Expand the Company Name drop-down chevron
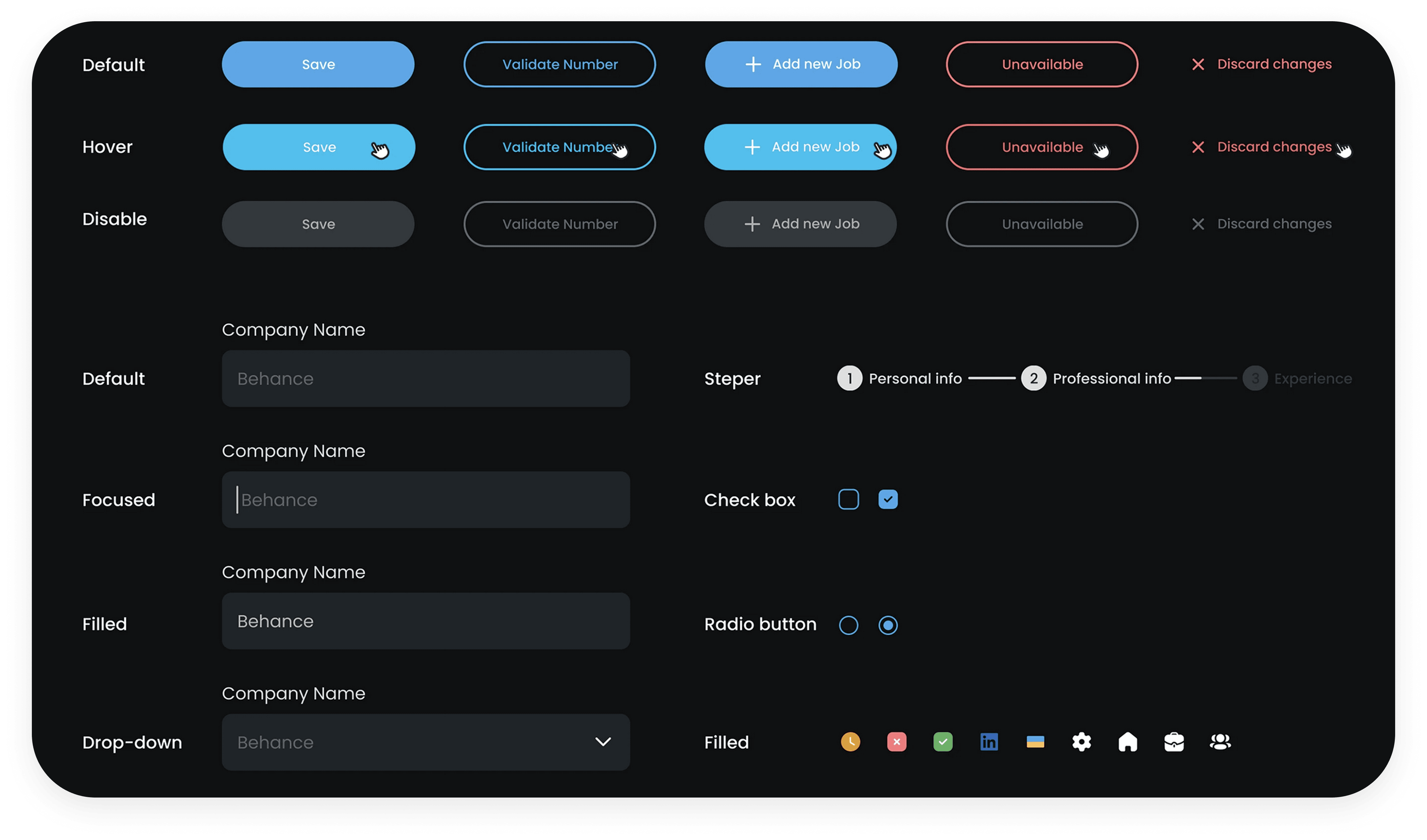 click(603, 741)
